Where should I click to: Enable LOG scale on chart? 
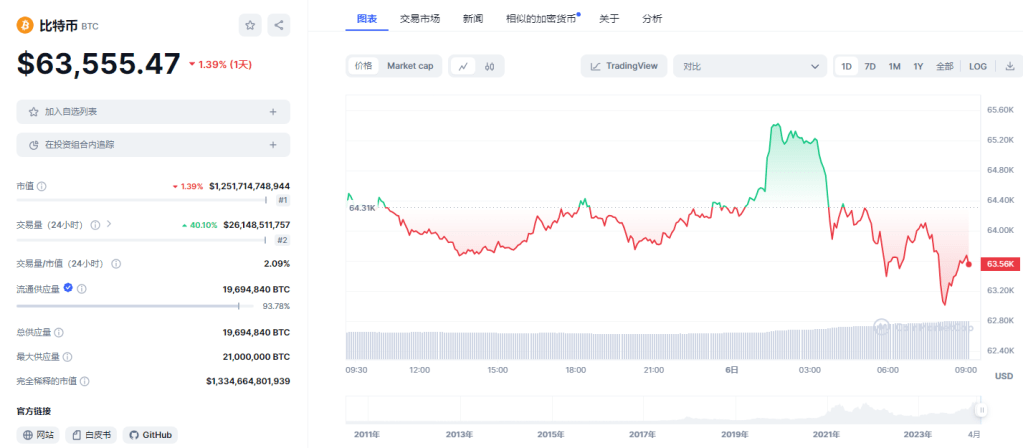977,66
